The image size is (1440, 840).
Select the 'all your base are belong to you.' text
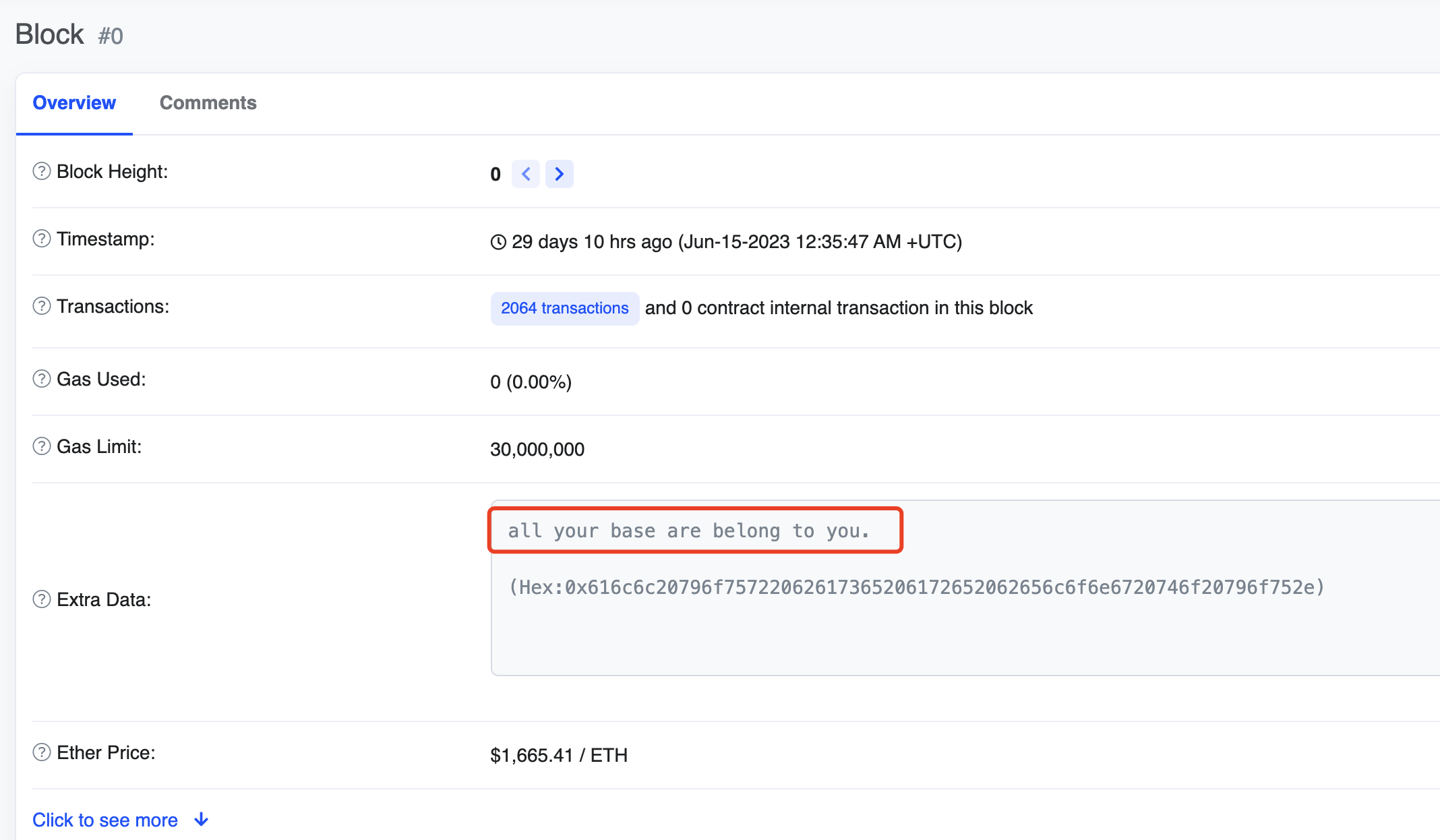689,531
